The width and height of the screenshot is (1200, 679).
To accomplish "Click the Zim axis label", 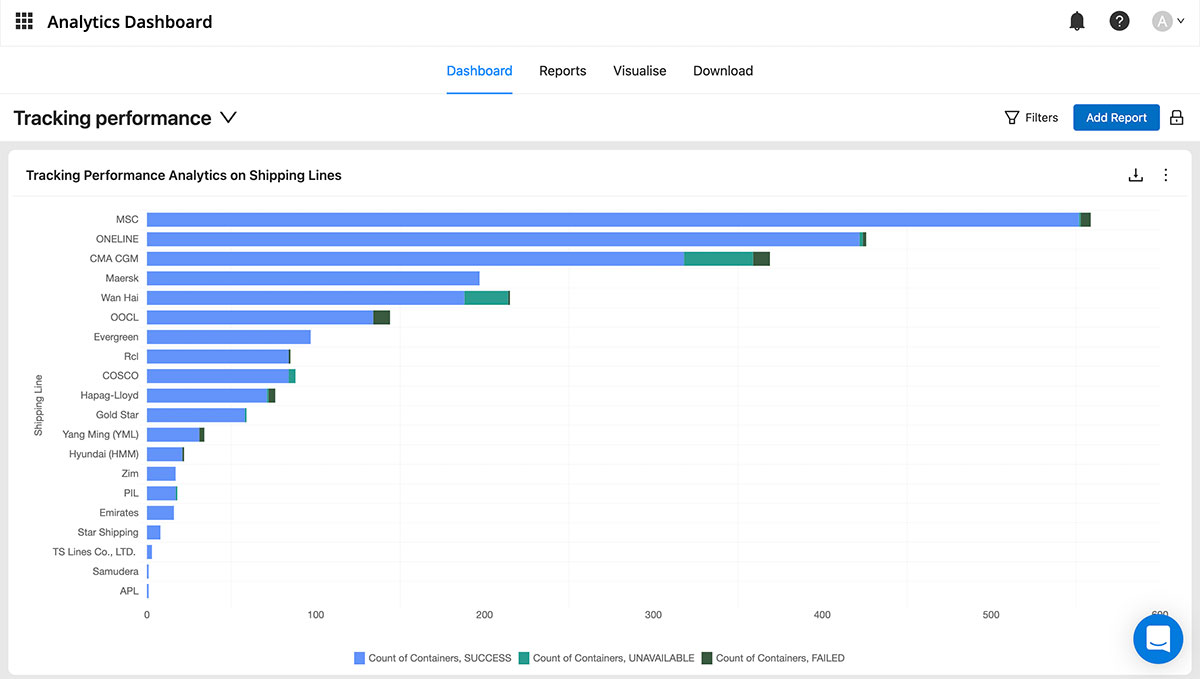I will [130, 474].
